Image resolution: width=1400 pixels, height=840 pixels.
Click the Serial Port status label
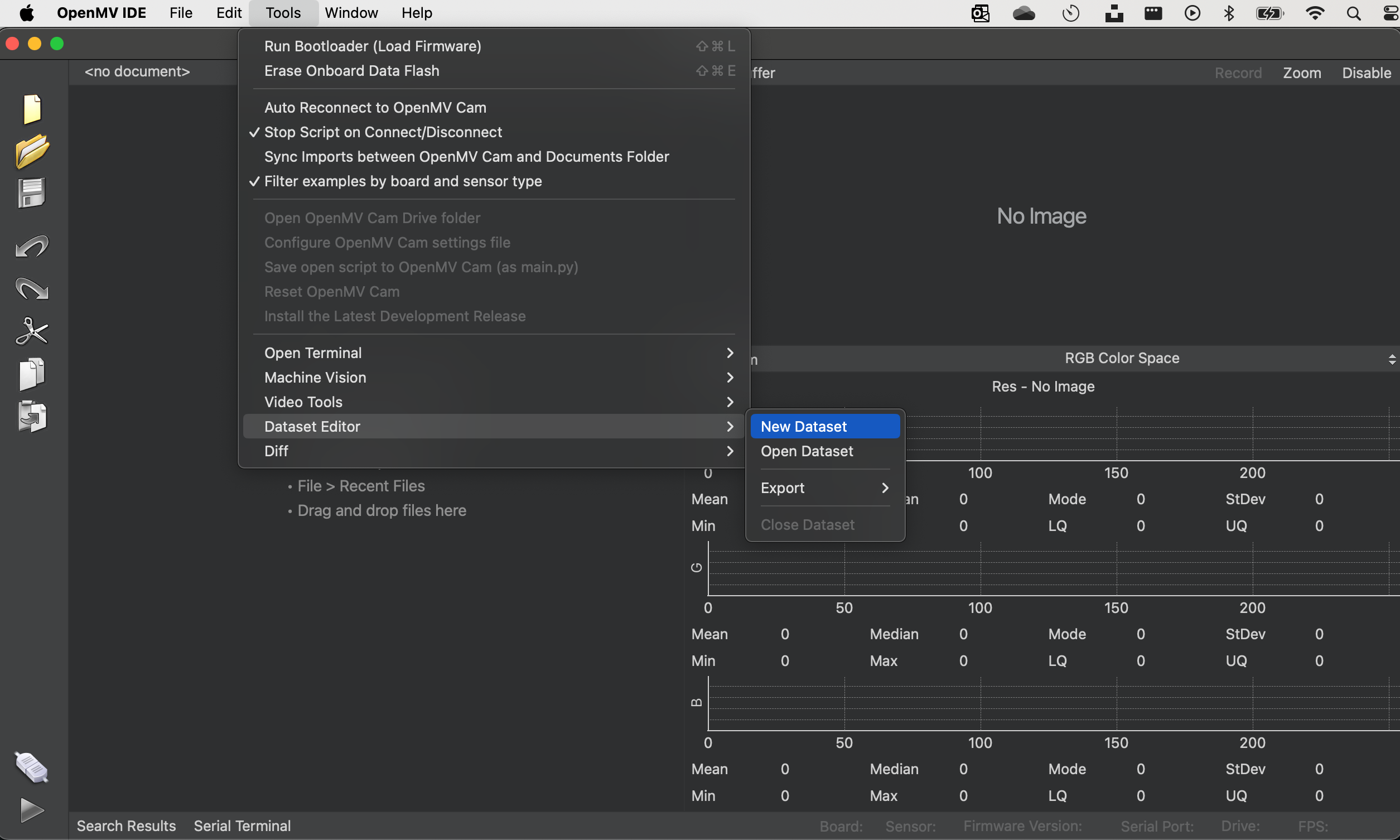coord(1157,827)
